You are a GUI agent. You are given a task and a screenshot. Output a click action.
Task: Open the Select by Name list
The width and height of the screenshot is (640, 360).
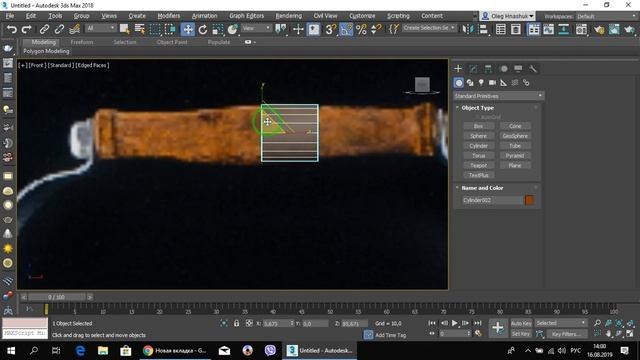click(x=140, y=29)
